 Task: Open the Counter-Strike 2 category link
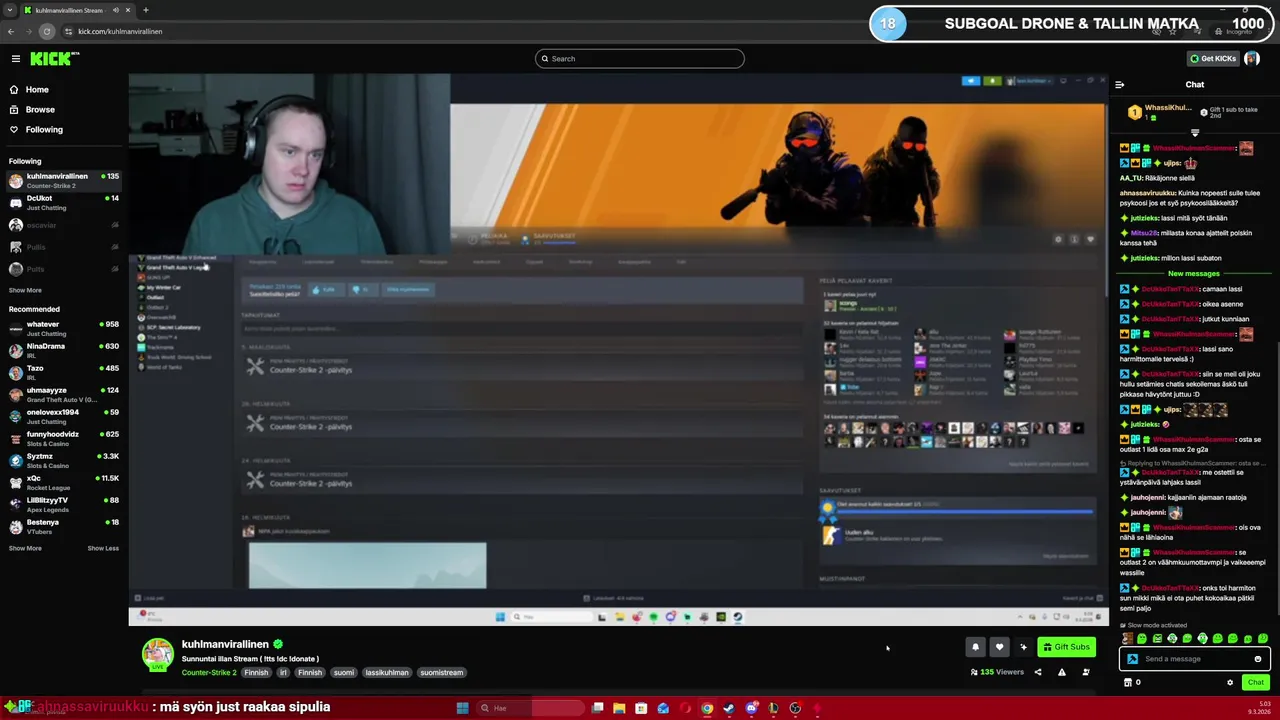tap(209, 672)
